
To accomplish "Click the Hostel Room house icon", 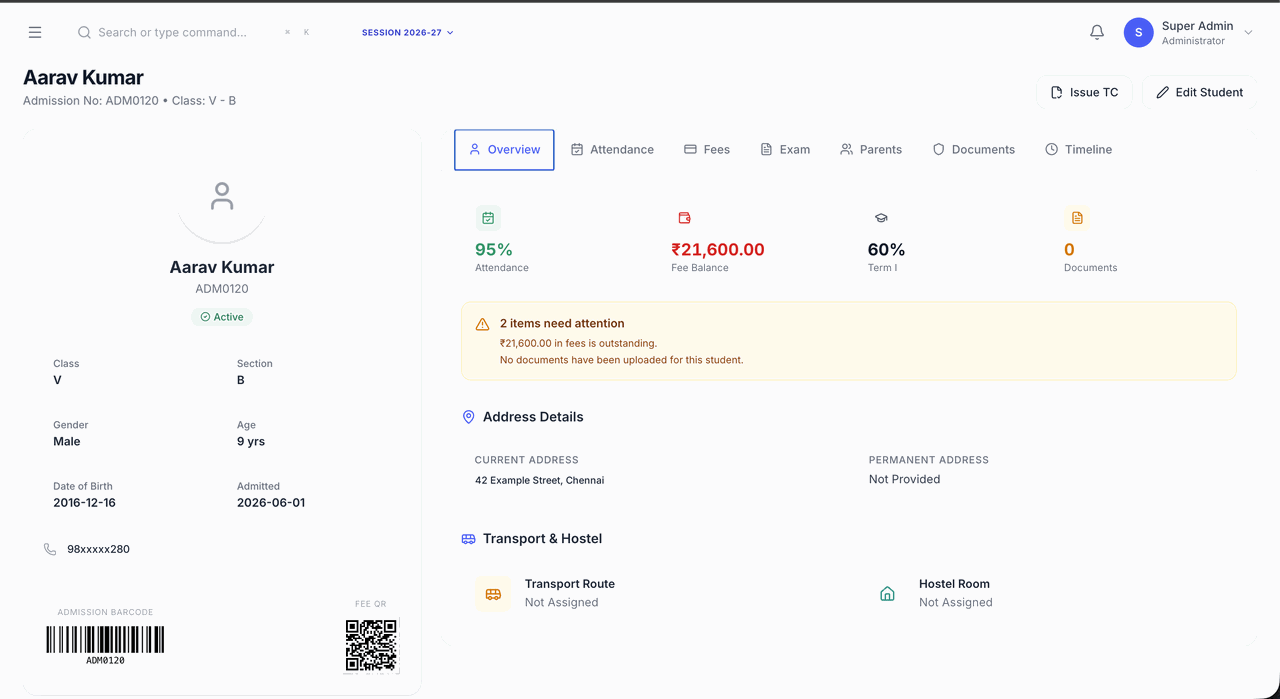I will click(x=887, y=594).
